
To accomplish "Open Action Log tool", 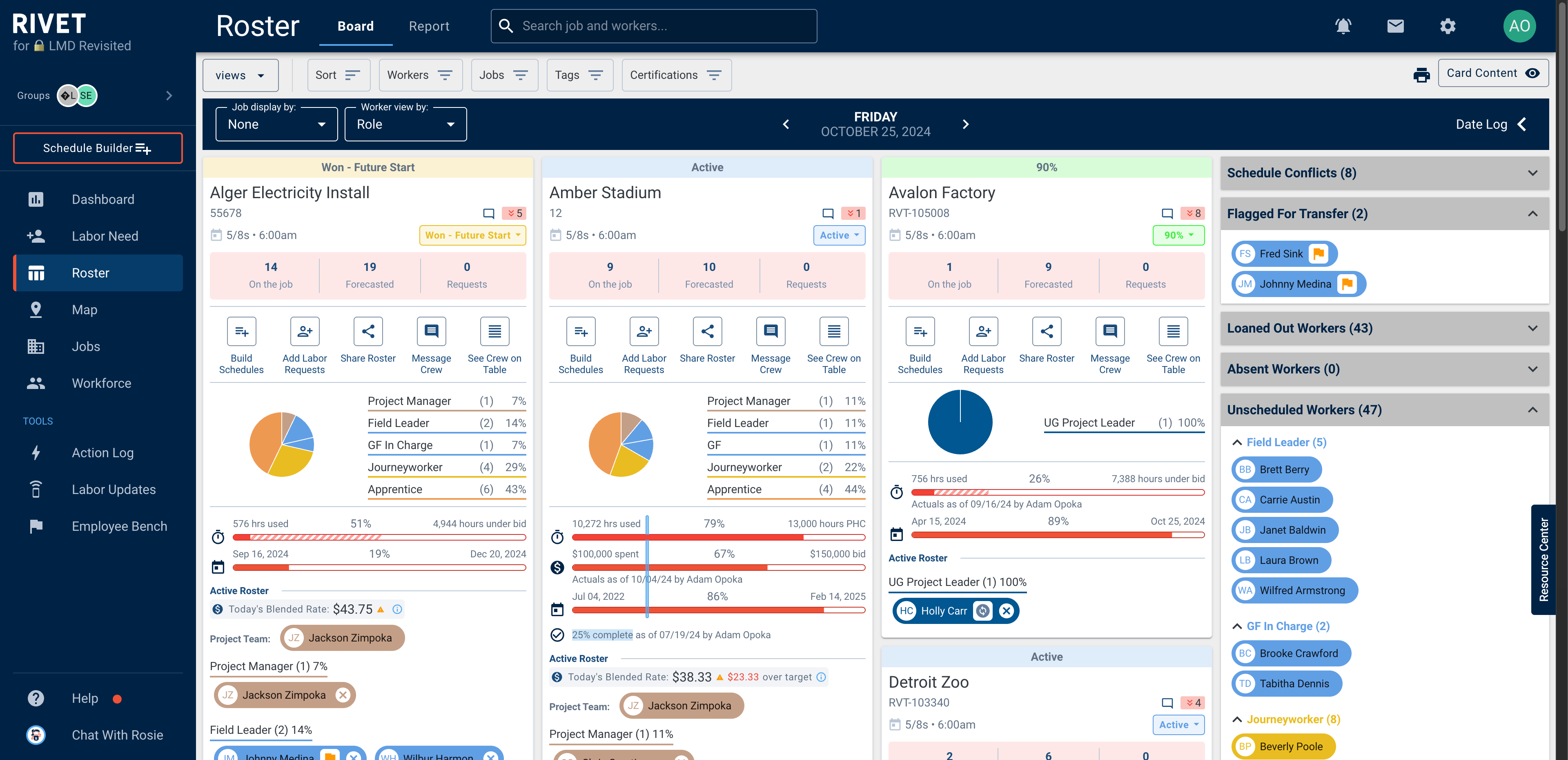I will (x=98, y=452).
